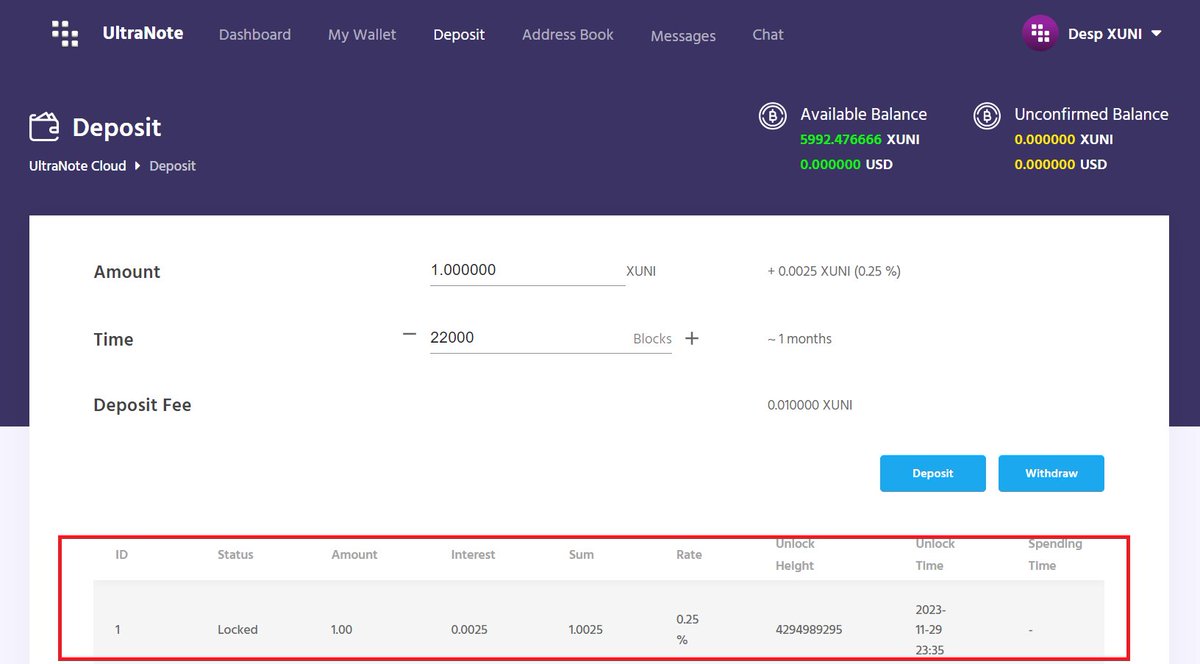Open the Dashboard page
The image size is (1200, 664).
254,34
